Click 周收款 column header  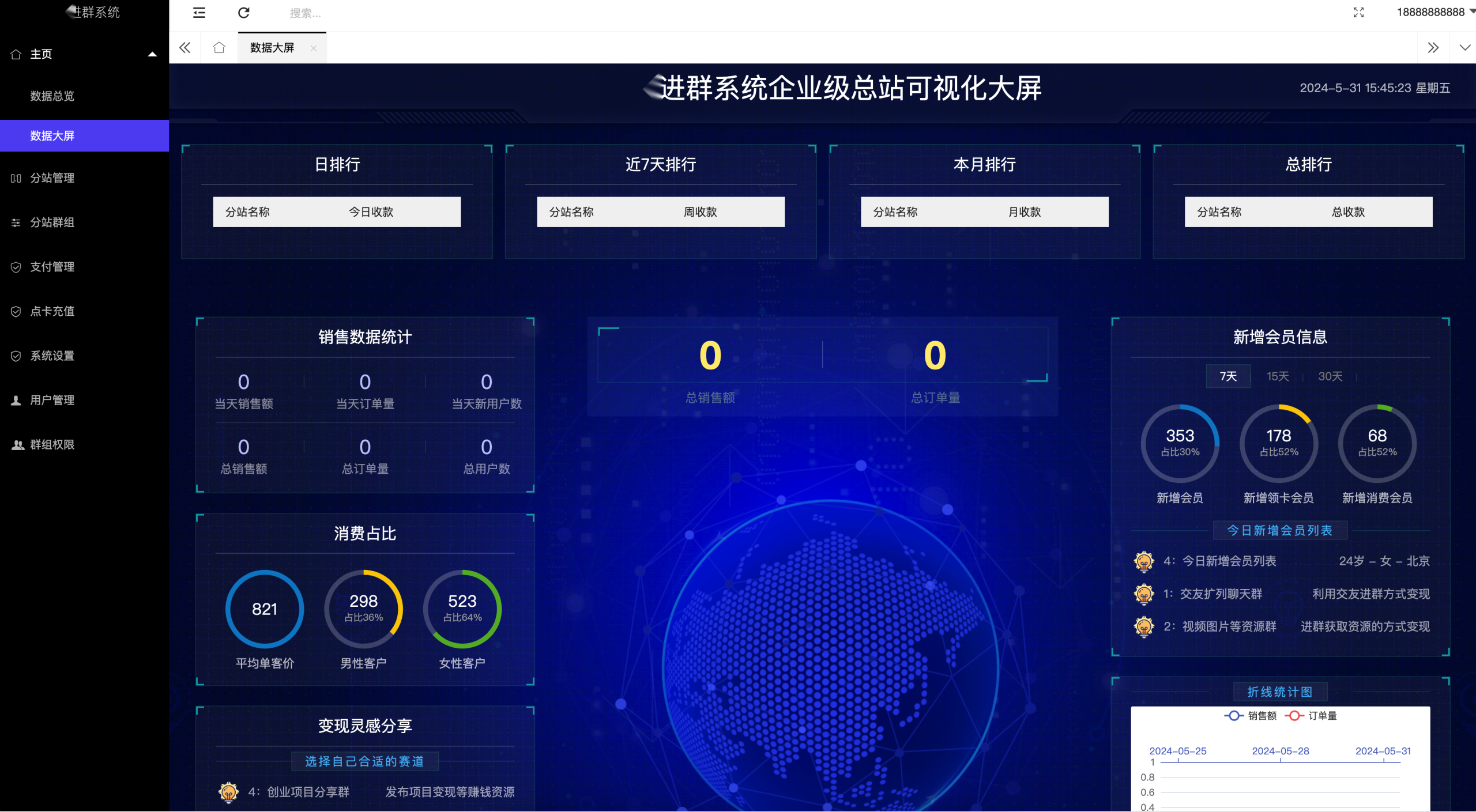(x=700, y=212)
